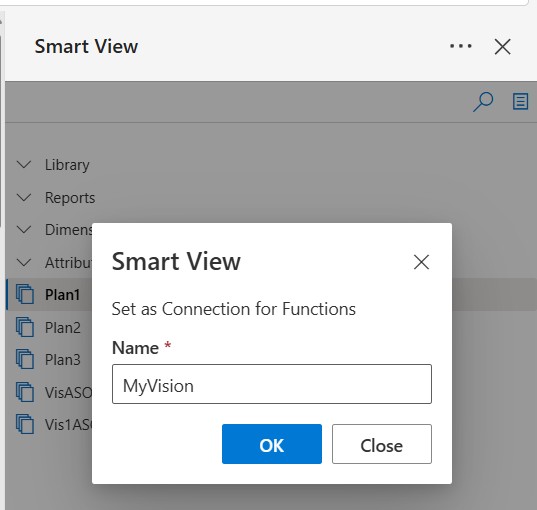
Task: Expand the Library chevron
Action: coord(24,165)
